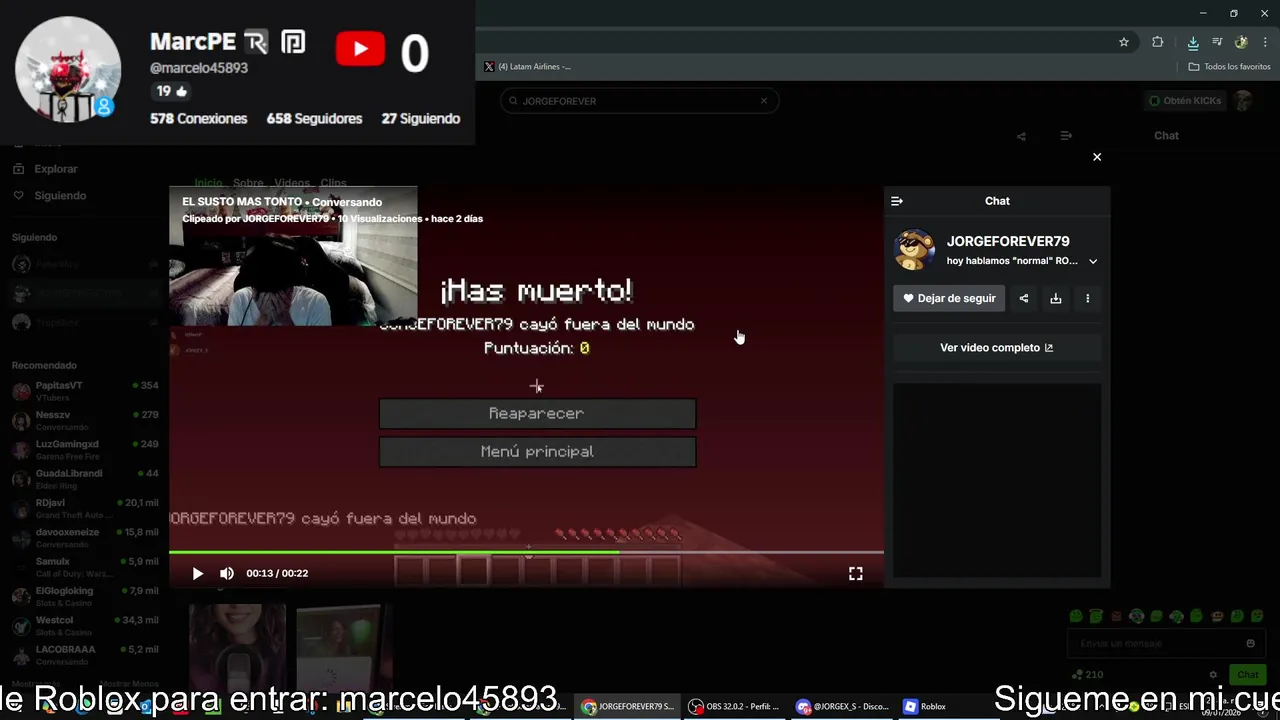This screenshot has width=1280, height=720.
Task: Open chat settings gear icon
Action: (x=1213, y=675)
